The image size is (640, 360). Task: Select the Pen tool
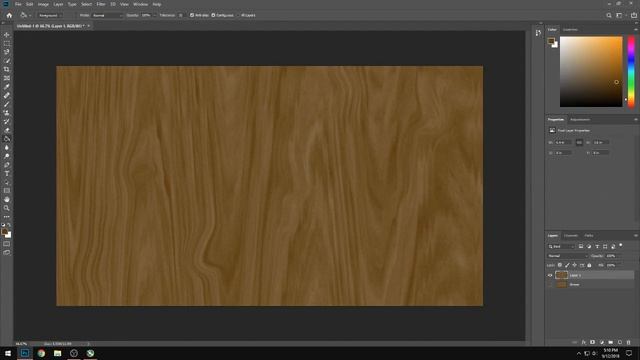pos(7,165)
